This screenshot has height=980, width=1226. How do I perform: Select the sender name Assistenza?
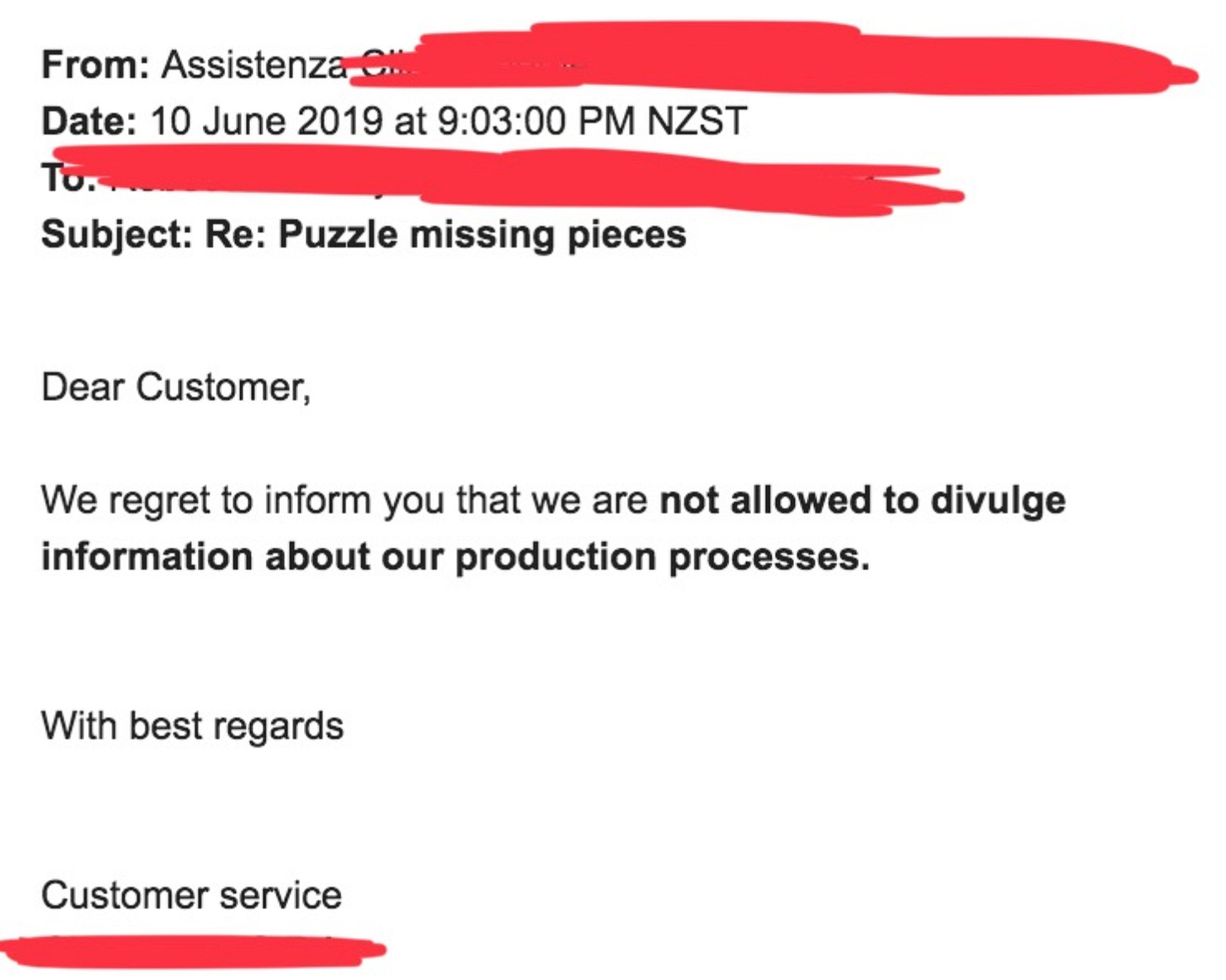(253, 65)
